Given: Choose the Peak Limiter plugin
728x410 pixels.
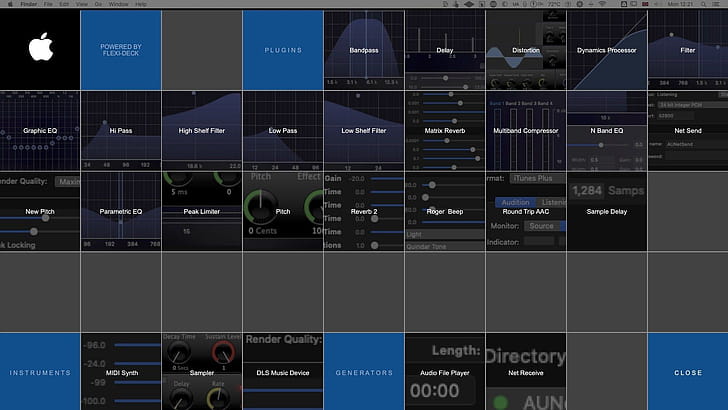Looking at the screenshot, I should pos(202,211).
